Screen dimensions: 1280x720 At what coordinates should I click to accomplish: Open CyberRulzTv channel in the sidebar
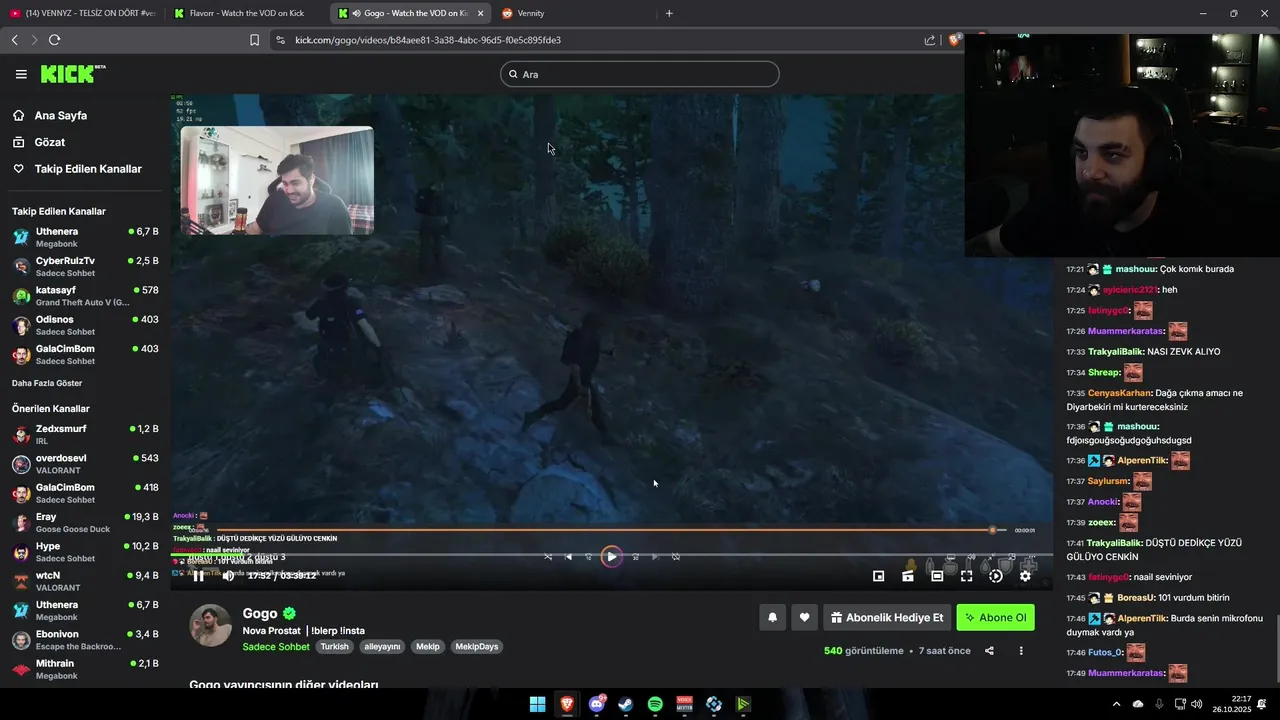coord(85,266)
